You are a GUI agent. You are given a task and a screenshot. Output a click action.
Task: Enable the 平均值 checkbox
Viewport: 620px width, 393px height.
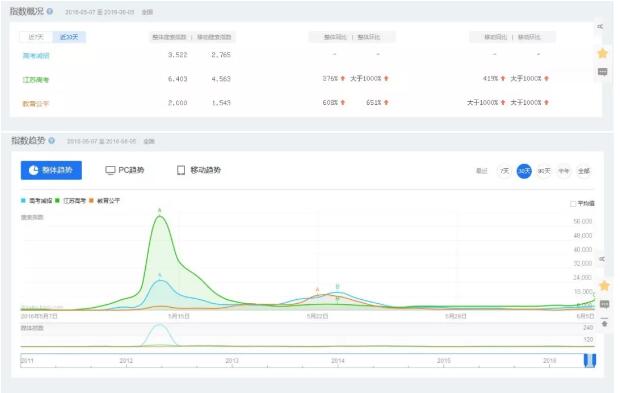coord(573,204)
